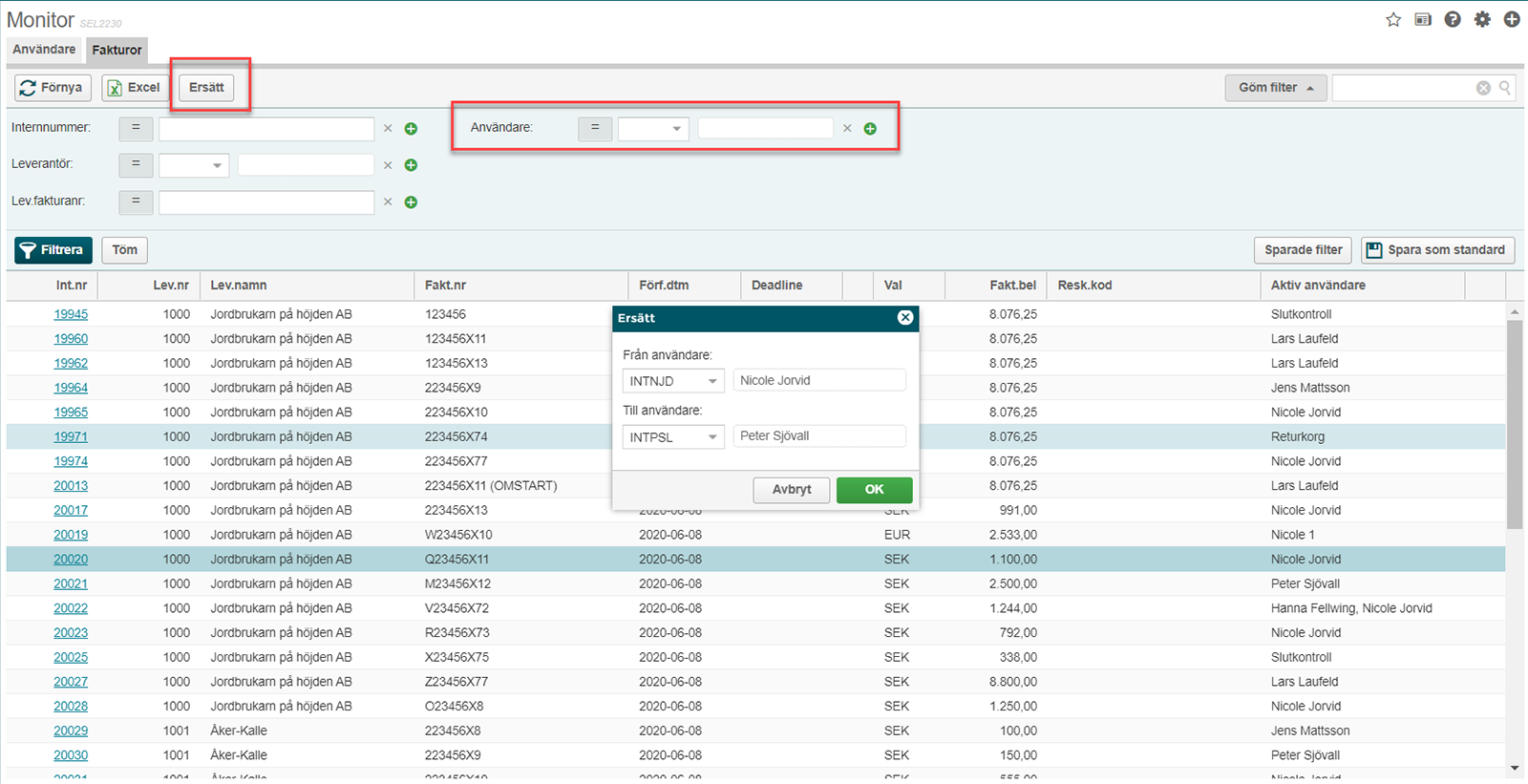Switch to the Fakturor tab

pyautogui.click(x=117, y=50)
